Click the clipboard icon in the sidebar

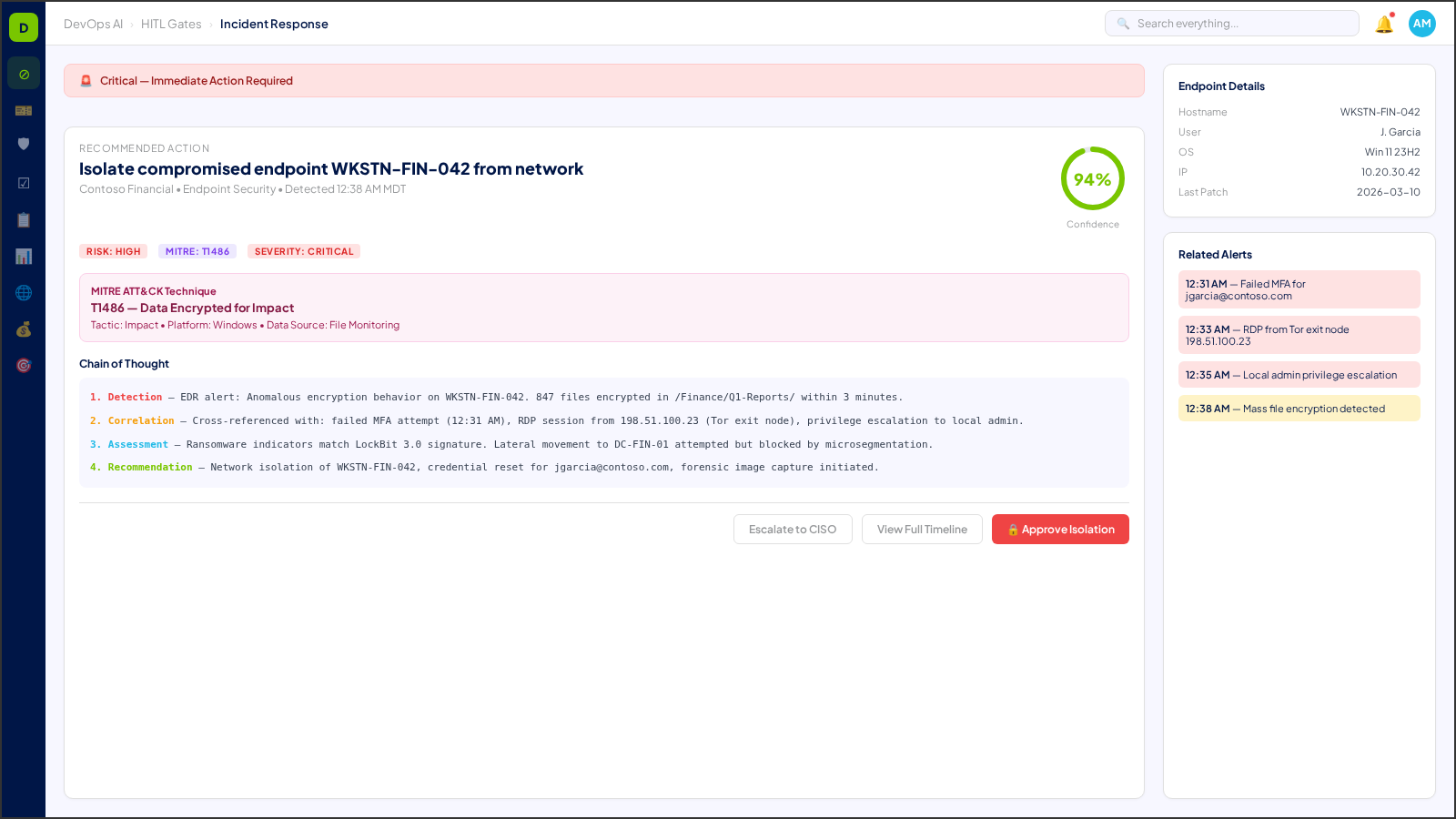point(23,219)
